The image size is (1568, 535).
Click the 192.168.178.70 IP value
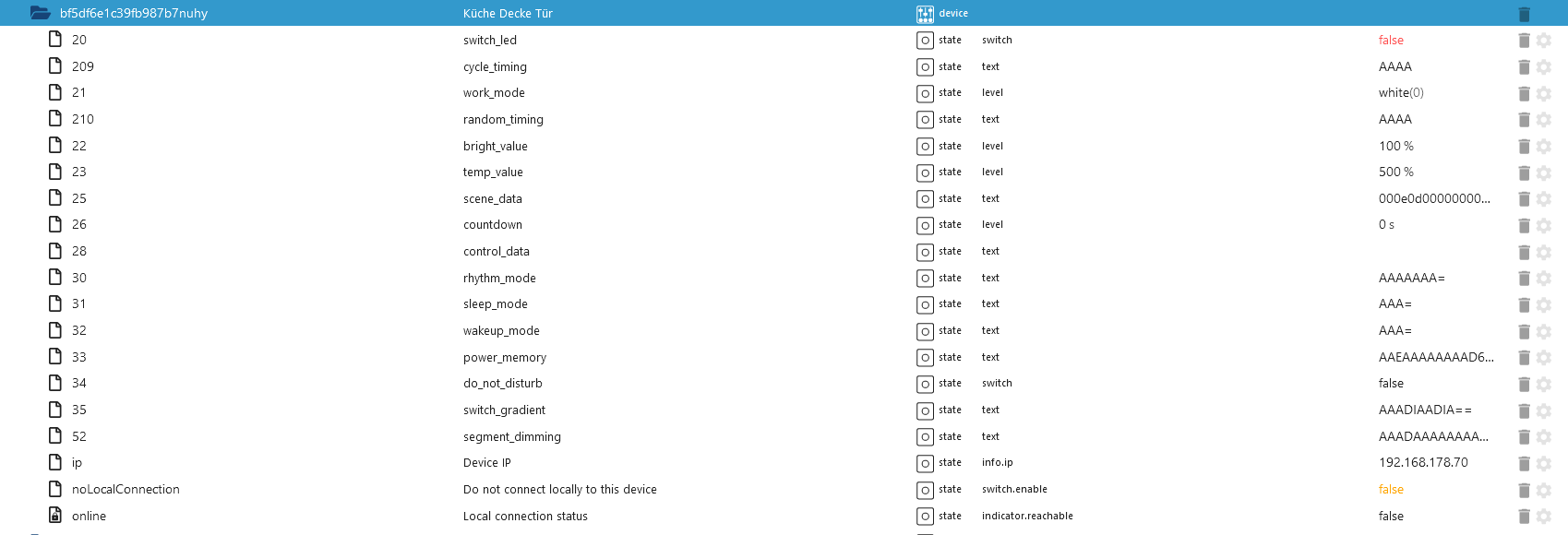pyautogui.click(x=1423, y=463)
